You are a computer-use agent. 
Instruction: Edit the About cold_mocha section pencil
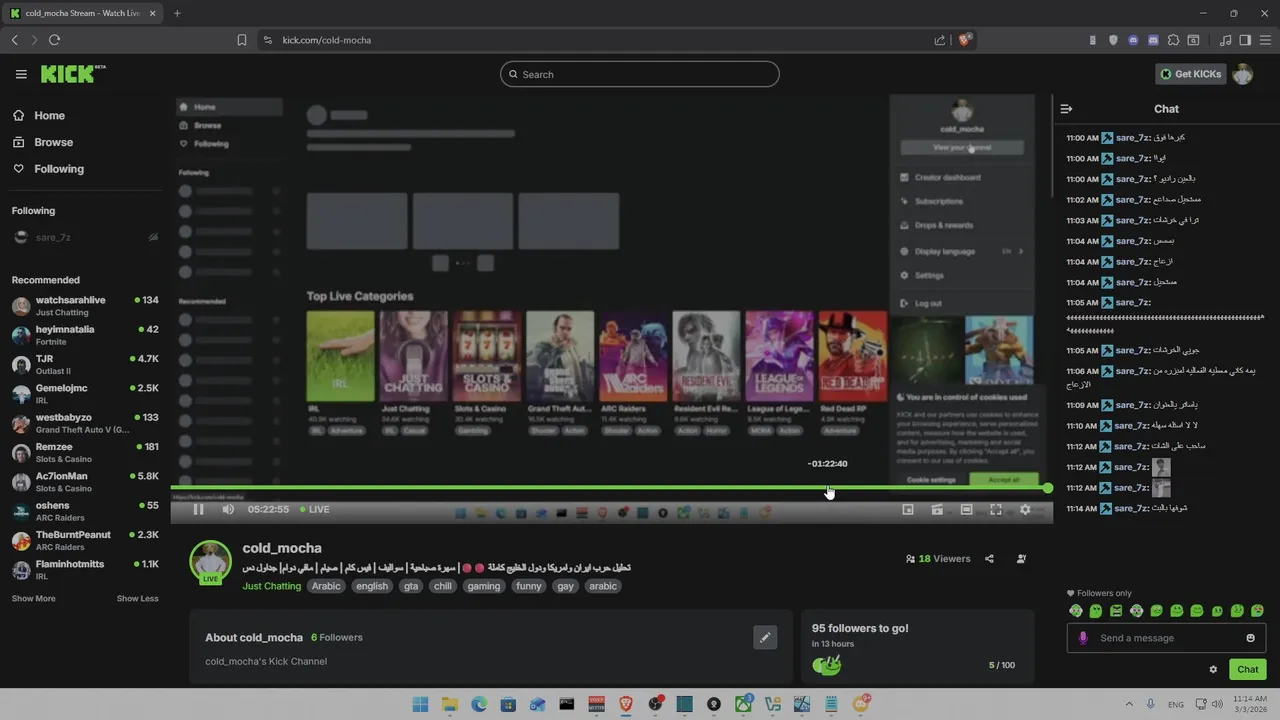(x=765, y=637)
